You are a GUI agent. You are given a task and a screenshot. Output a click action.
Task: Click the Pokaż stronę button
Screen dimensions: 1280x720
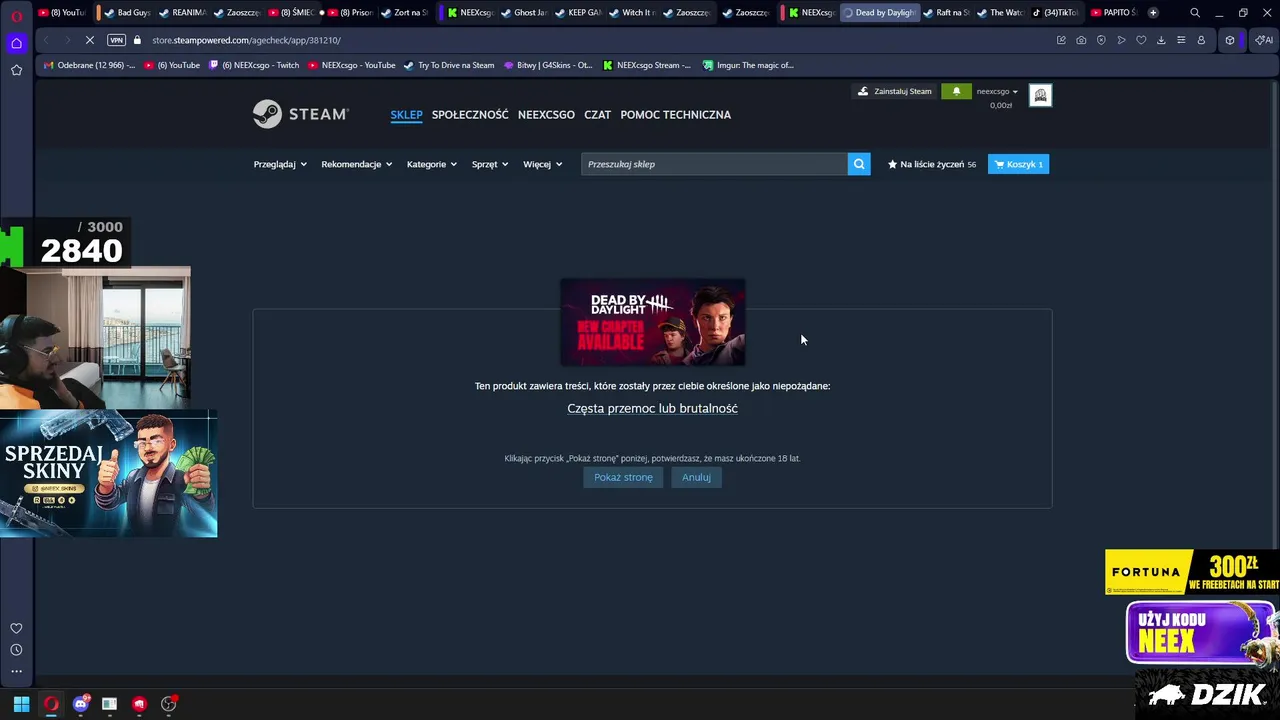tap(623, 477)
